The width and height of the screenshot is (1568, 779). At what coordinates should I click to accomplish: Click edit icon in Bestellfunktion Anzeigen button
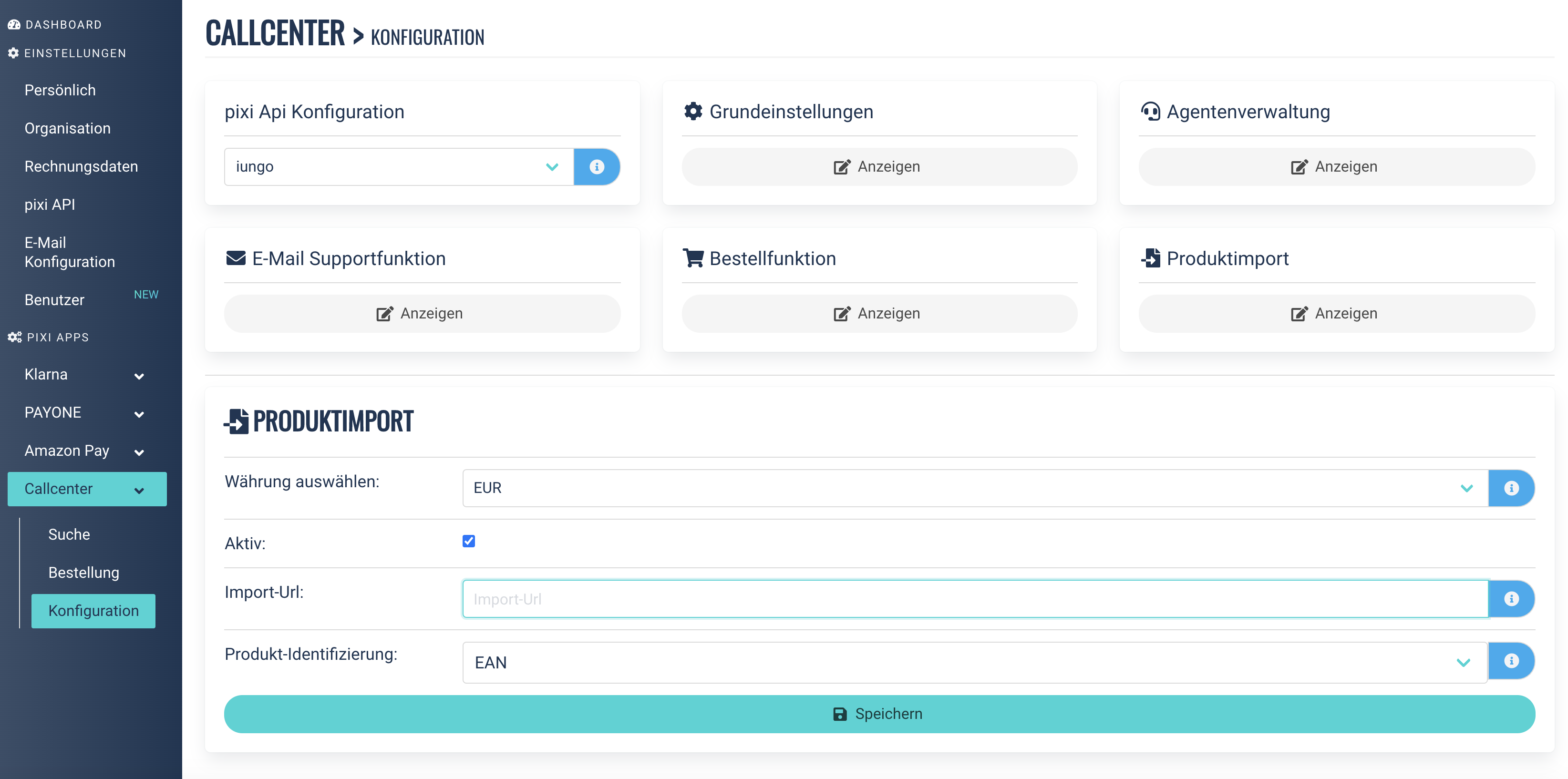click(842, 313)
